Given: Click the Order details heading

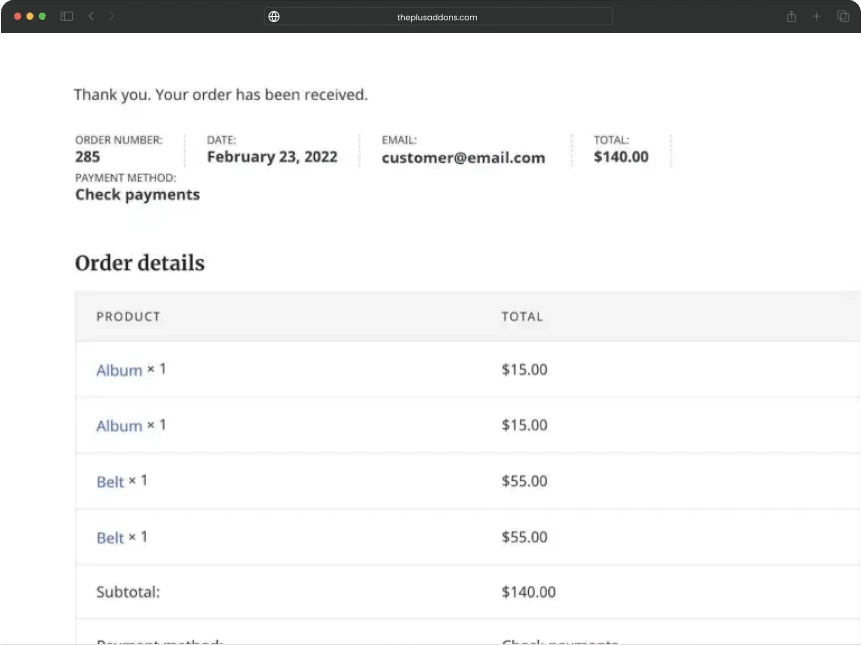Looking at the screenshot, I should pyautogui.click(x=139, y=263).
